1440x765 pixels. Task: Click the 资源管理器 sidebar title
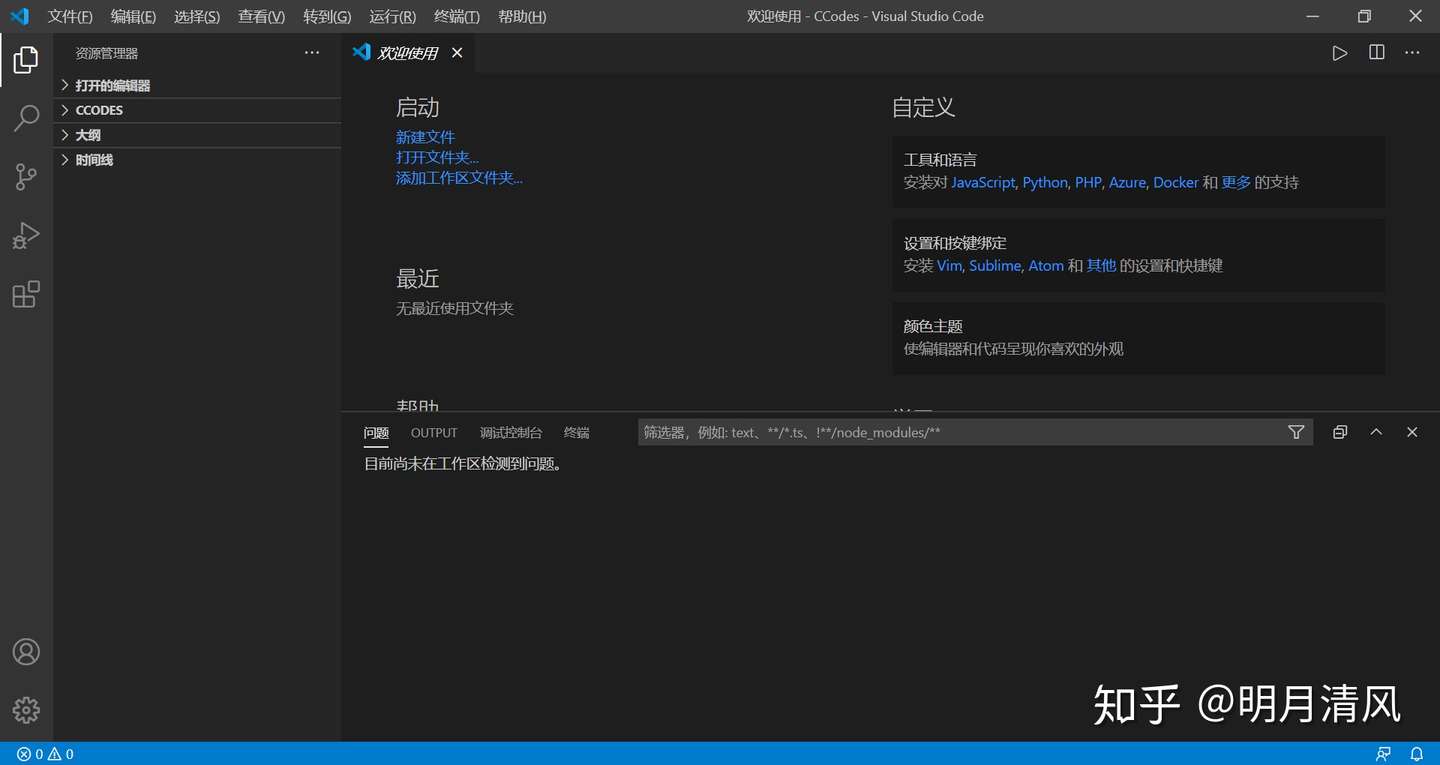point(107,53)
